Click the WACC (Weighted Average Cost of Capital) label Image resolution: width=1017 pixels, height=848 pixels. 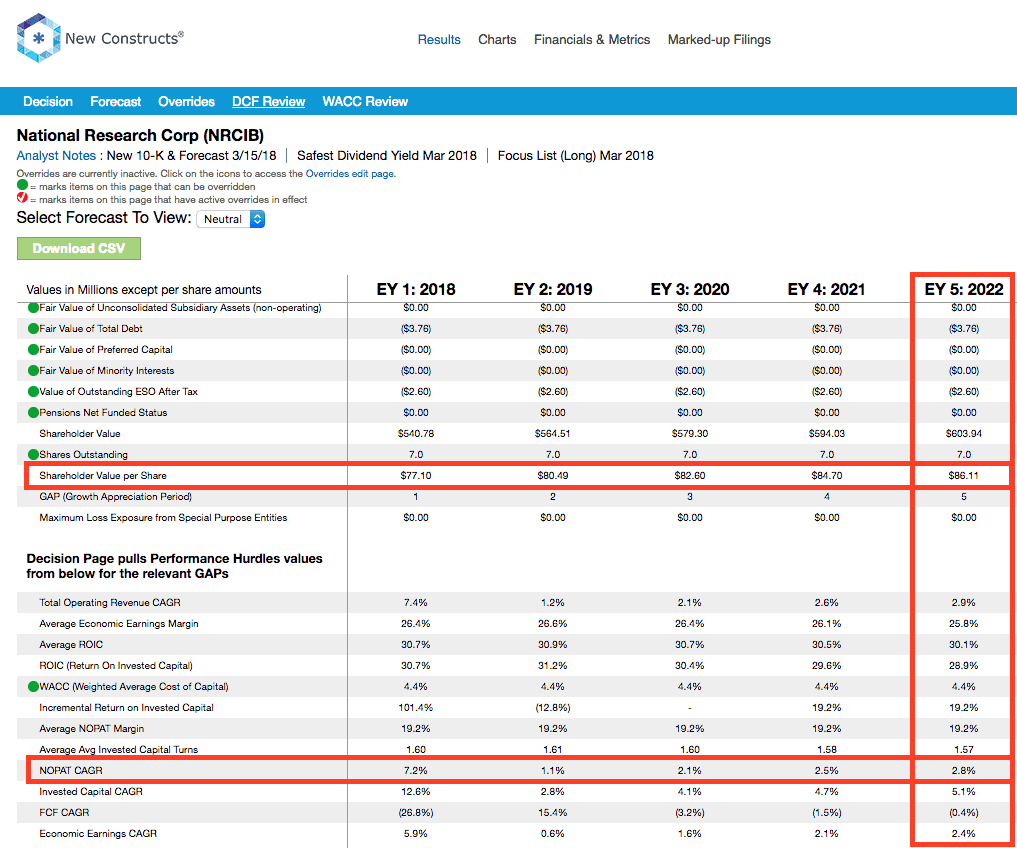click(134, 686)
